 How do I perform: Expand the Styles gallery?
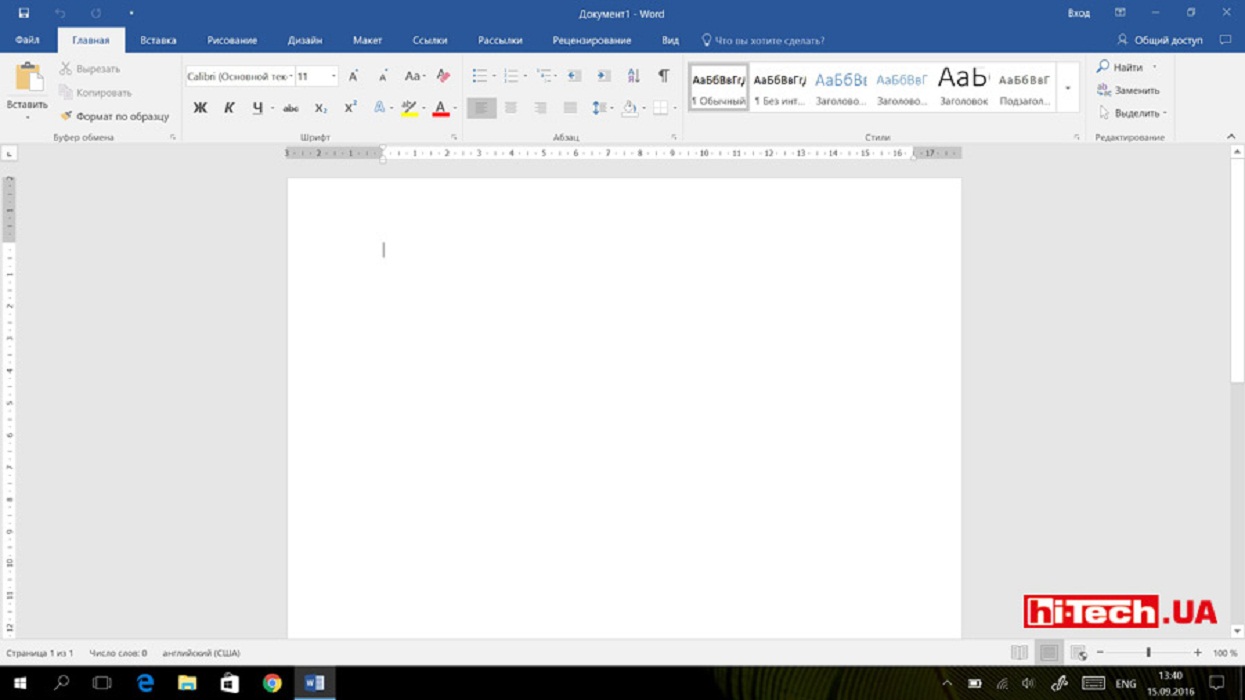tap(1068, 89)
